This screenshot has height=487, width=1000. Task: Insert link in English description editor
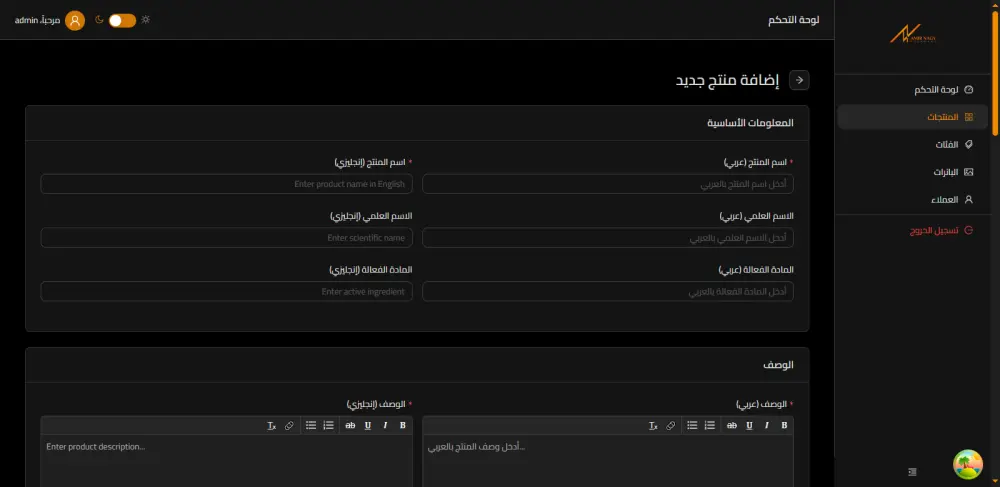tap(289, 426)
